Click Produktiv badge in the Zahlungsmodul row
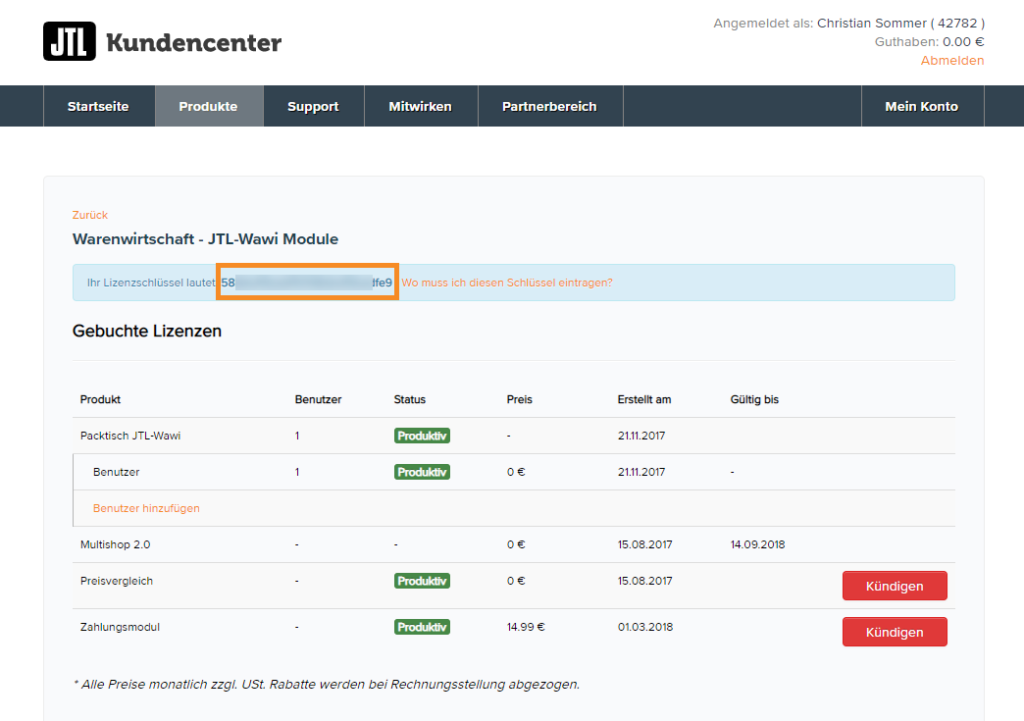 tap(421, 627)
